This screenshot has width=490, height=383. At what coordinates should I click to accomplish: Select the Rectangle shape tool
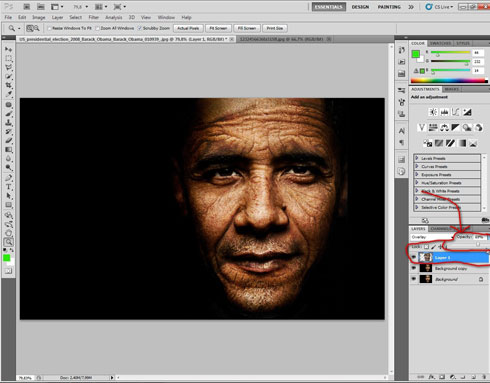(x=9, y=205)
